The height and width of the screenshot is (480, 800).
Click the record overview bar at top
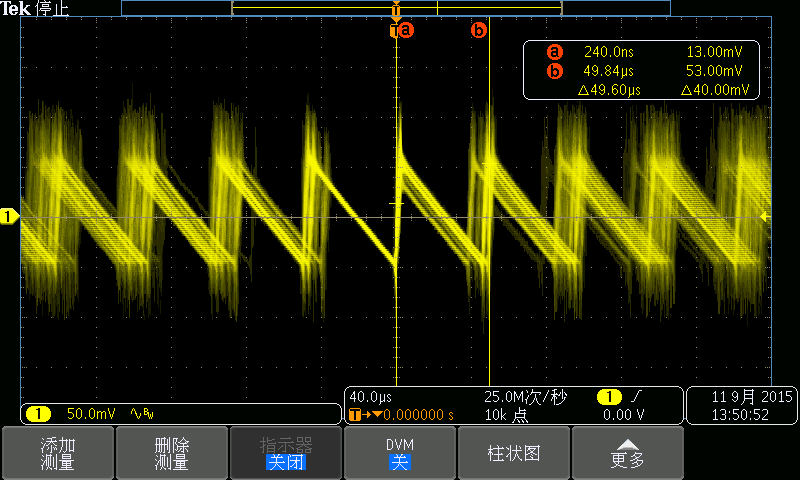[396, 8]
